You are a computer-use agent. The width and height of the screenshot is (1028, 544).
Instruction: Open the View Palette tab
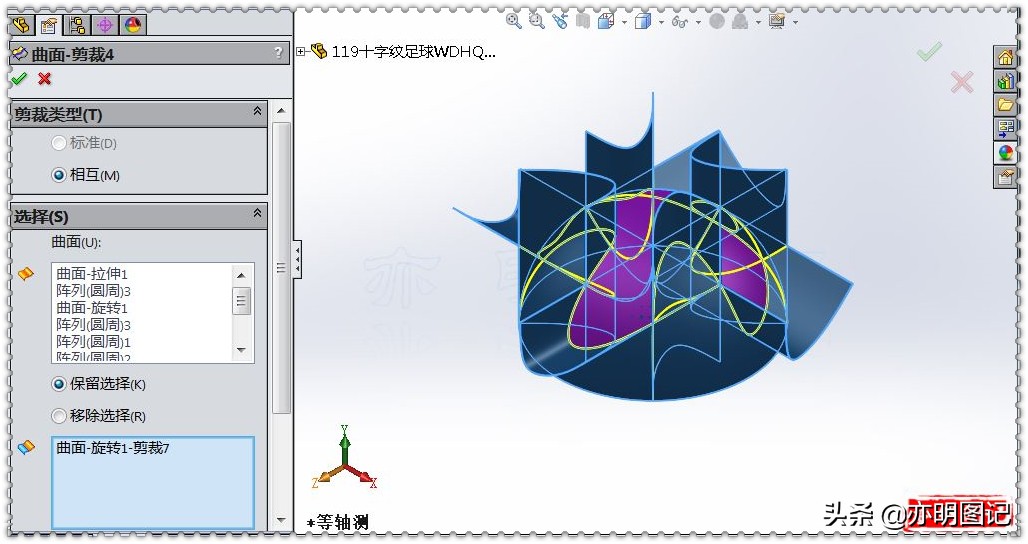(x=1005, y=128)
